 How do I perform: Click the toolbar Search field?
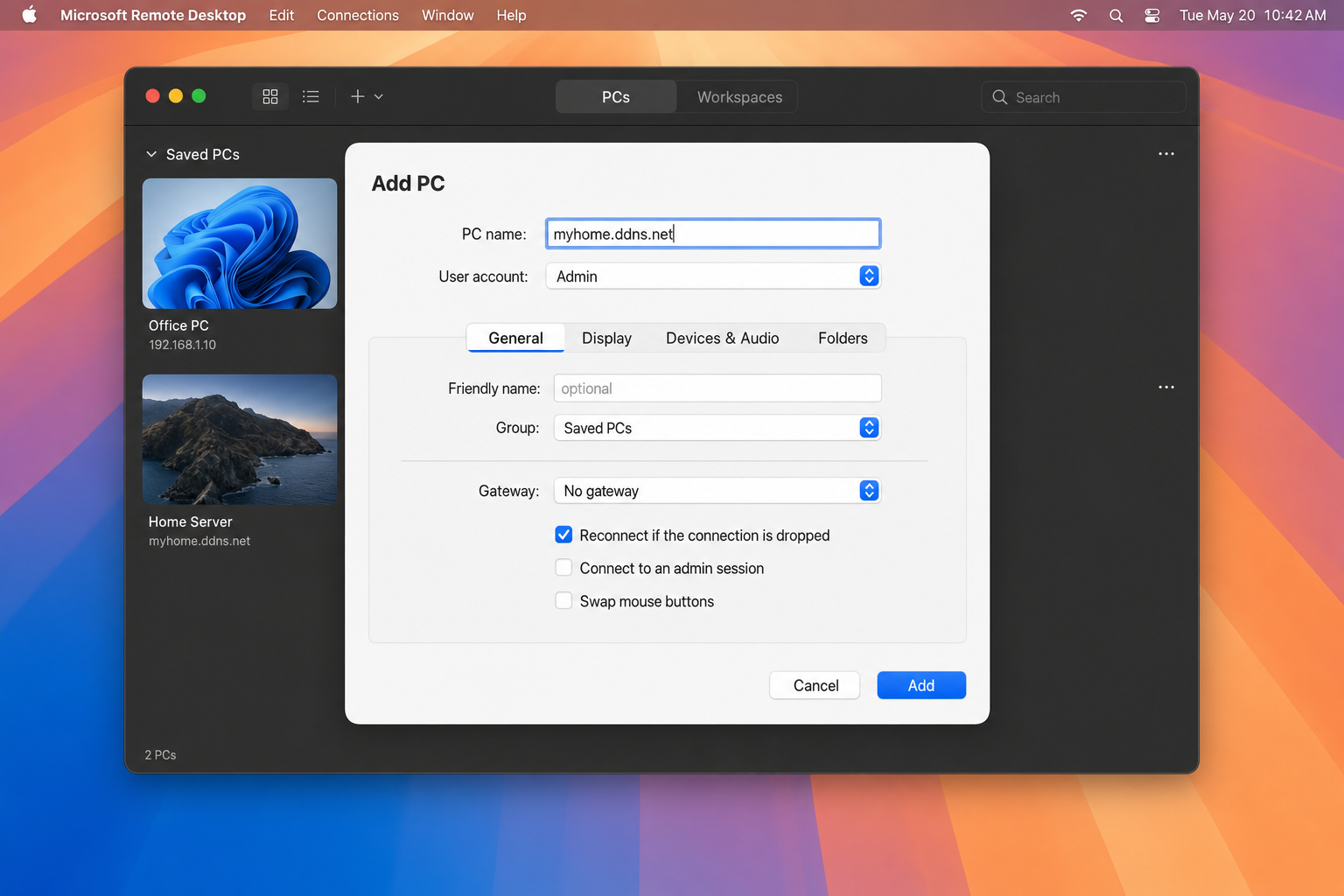point(1083,97)
